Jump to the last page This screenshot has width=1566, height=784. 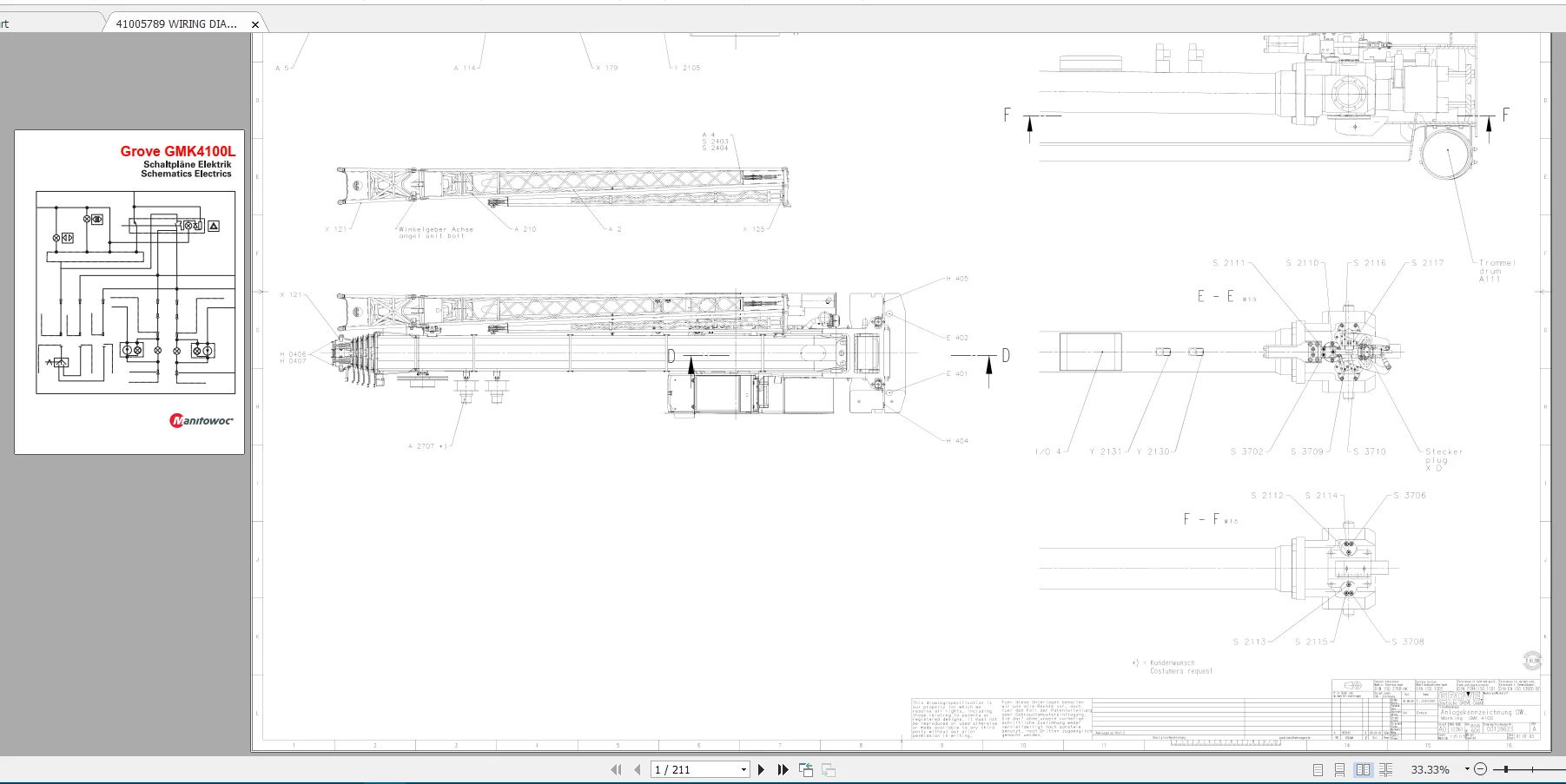(x=783, y=769)
